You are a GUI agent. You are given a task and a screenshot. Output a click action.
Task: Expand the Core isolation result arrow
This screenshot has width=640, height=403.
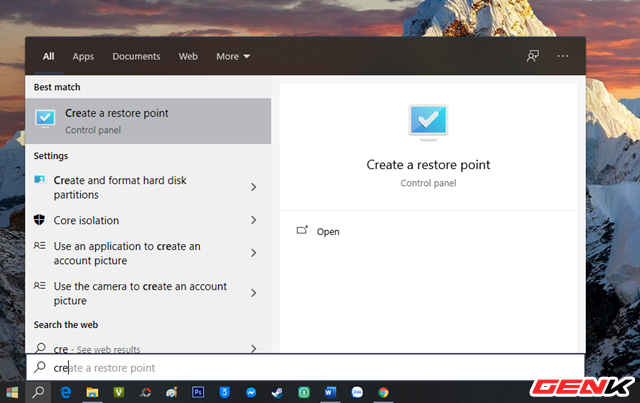[253, 220]
